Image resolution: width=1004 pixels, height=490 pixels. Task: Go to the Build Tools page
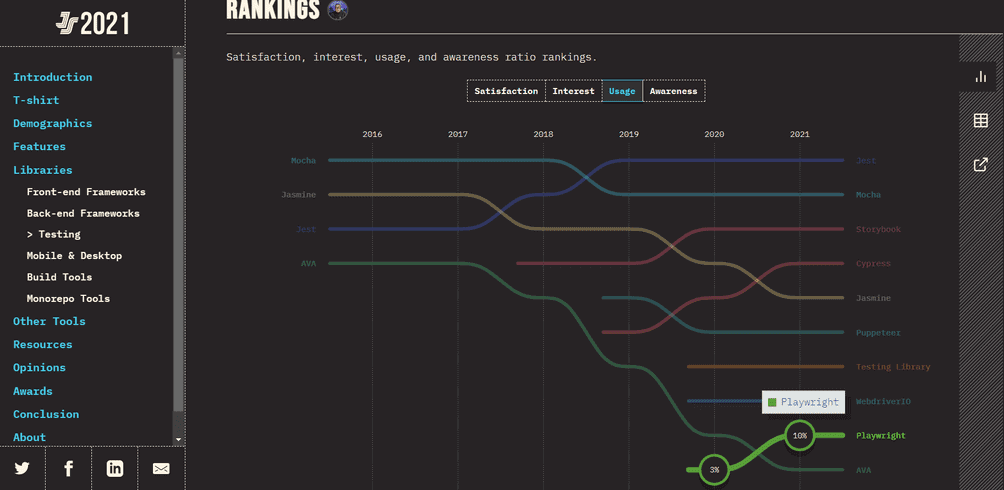pos(59,277)
